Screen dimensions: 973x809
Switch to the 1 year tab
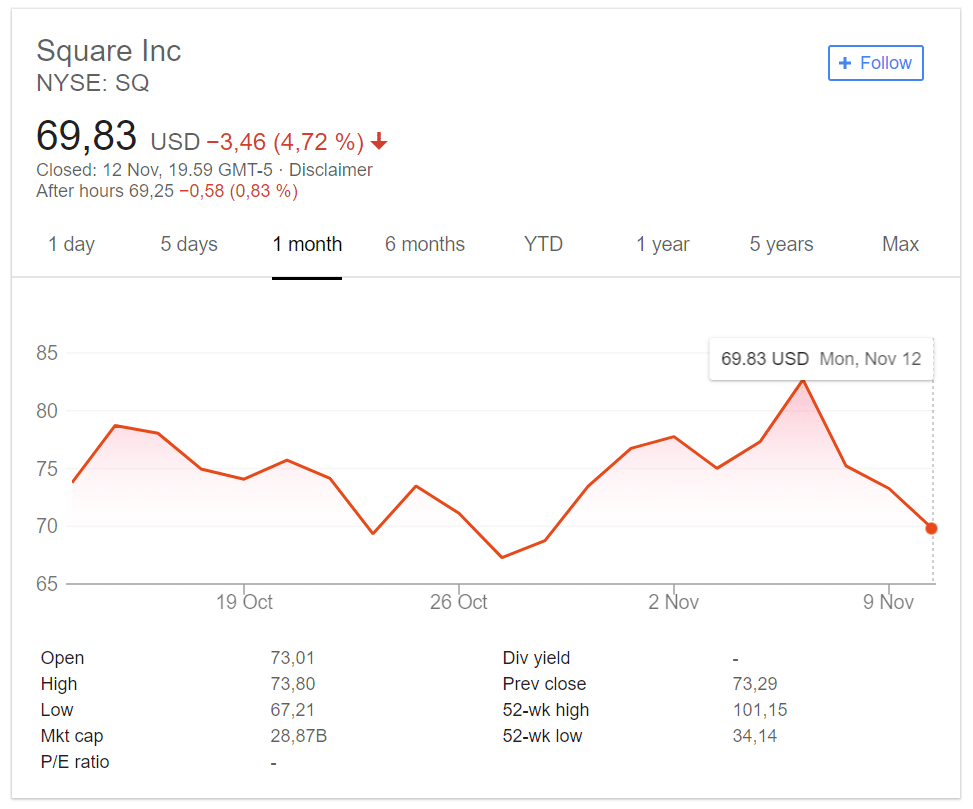[x=663, y=244]
